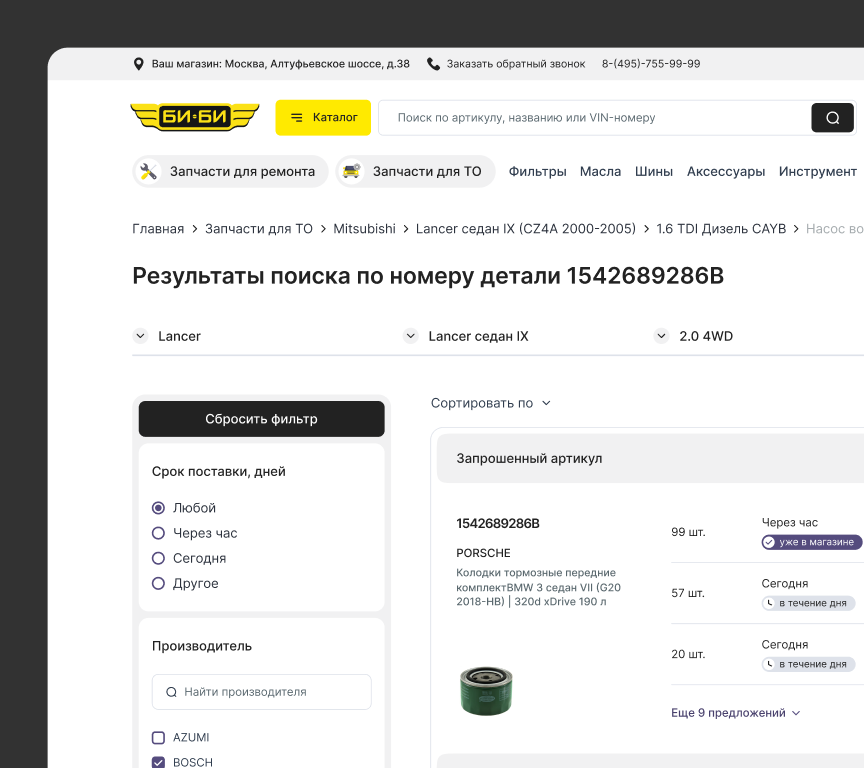
Task: Click the hamburger icon in Каталог button
Action: coord(294,117)
